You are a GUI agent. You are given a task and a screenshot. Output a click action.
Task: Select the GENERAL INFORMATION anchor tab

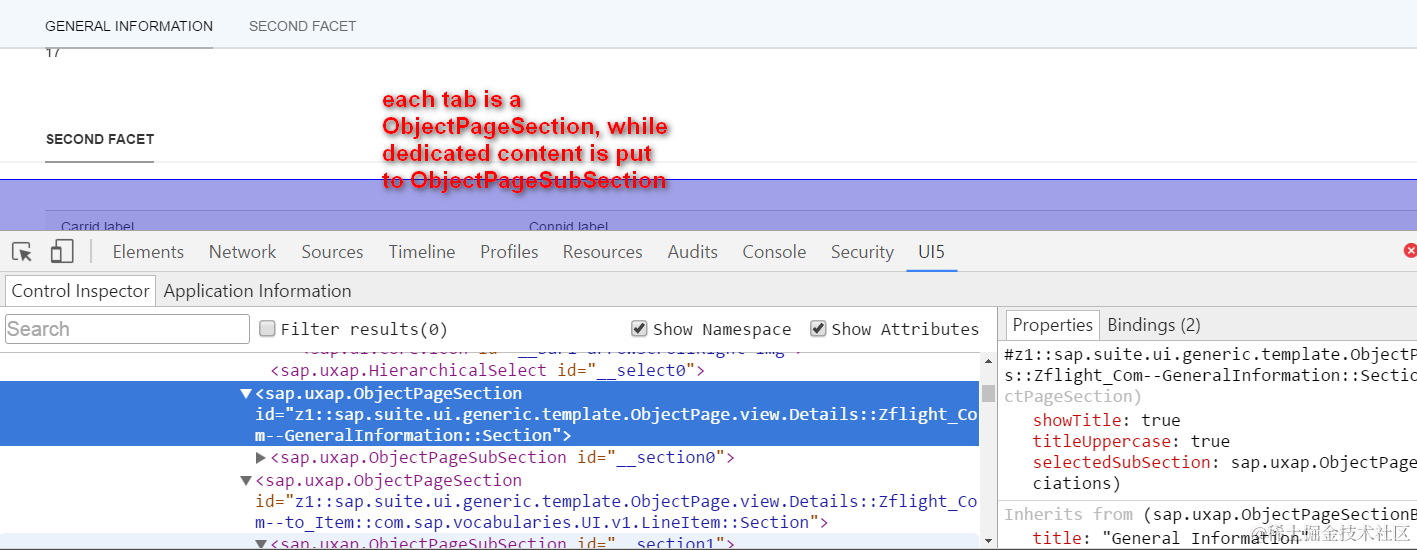click(129, 26)
